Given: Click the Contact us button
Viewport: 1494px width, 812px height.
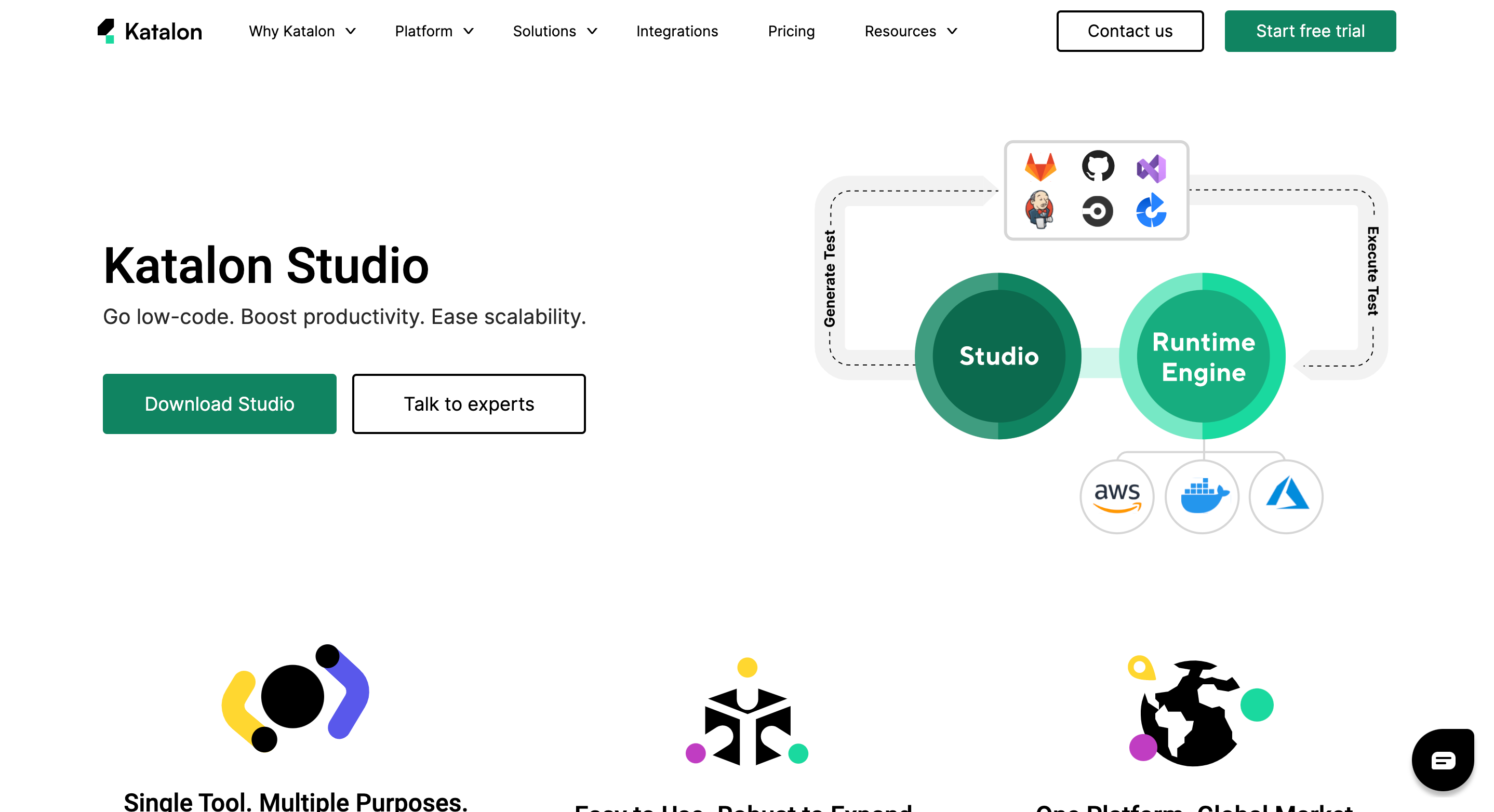Looking at the screenshot, I should click(1130, 31).
